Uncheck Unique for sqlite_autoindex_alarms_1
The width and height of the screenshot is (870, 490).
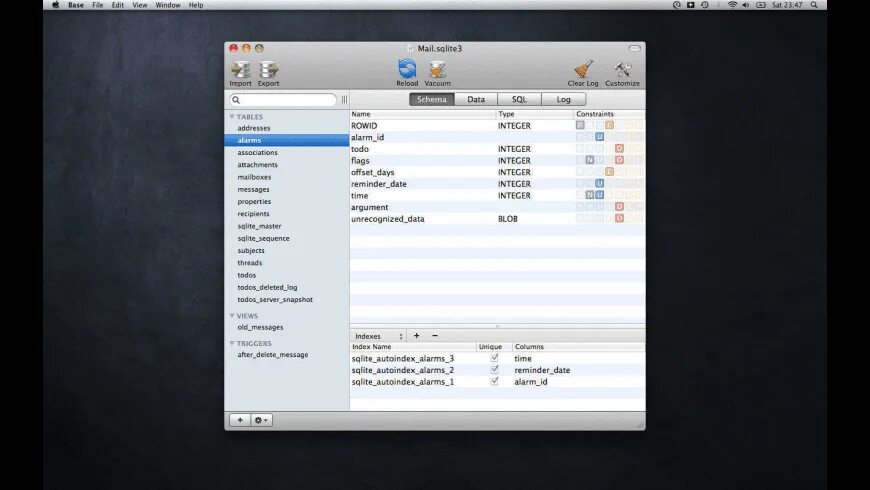[x=494, y=381]
